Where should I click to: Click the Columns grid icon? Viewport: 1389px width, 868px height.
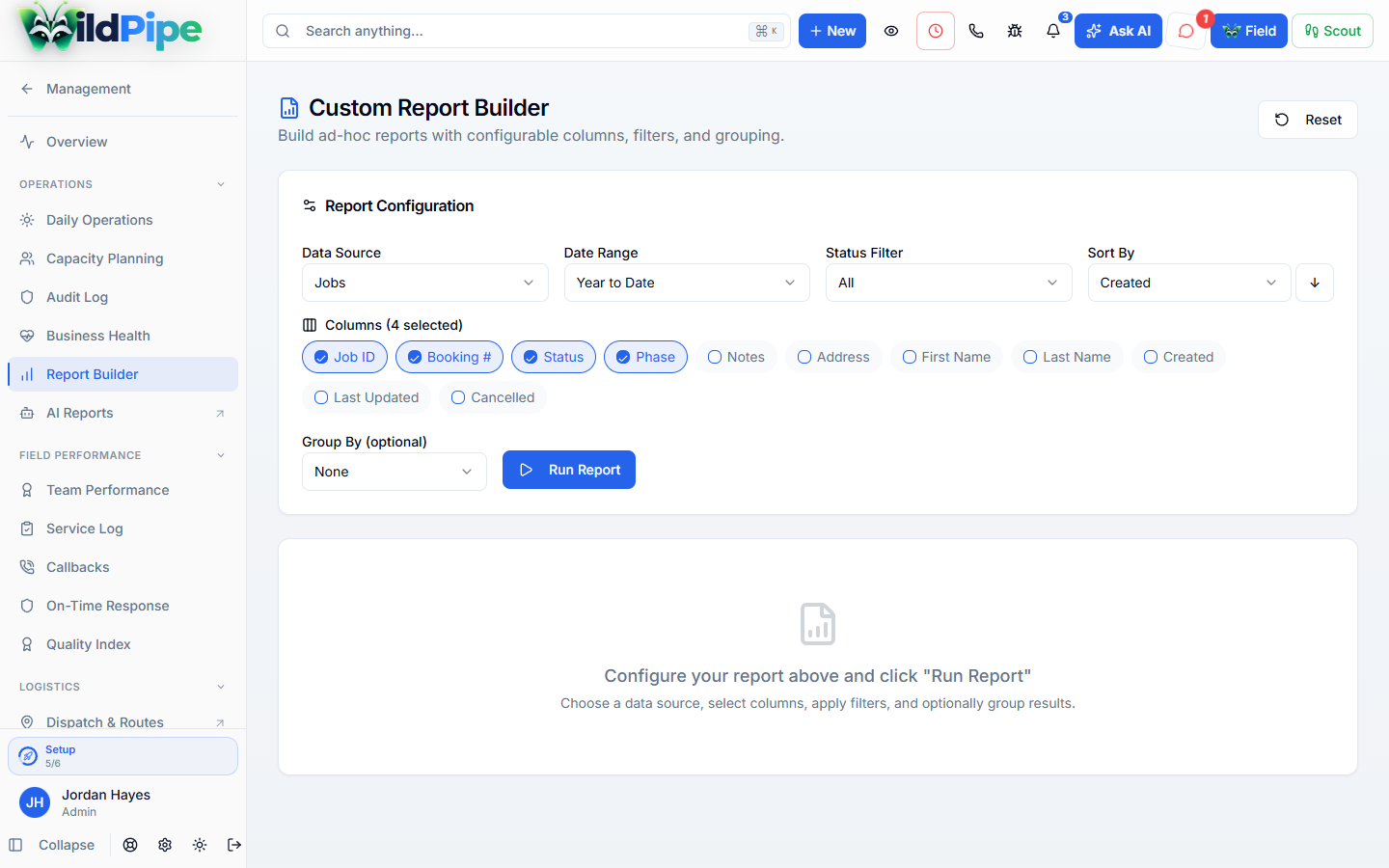[310, 325]
